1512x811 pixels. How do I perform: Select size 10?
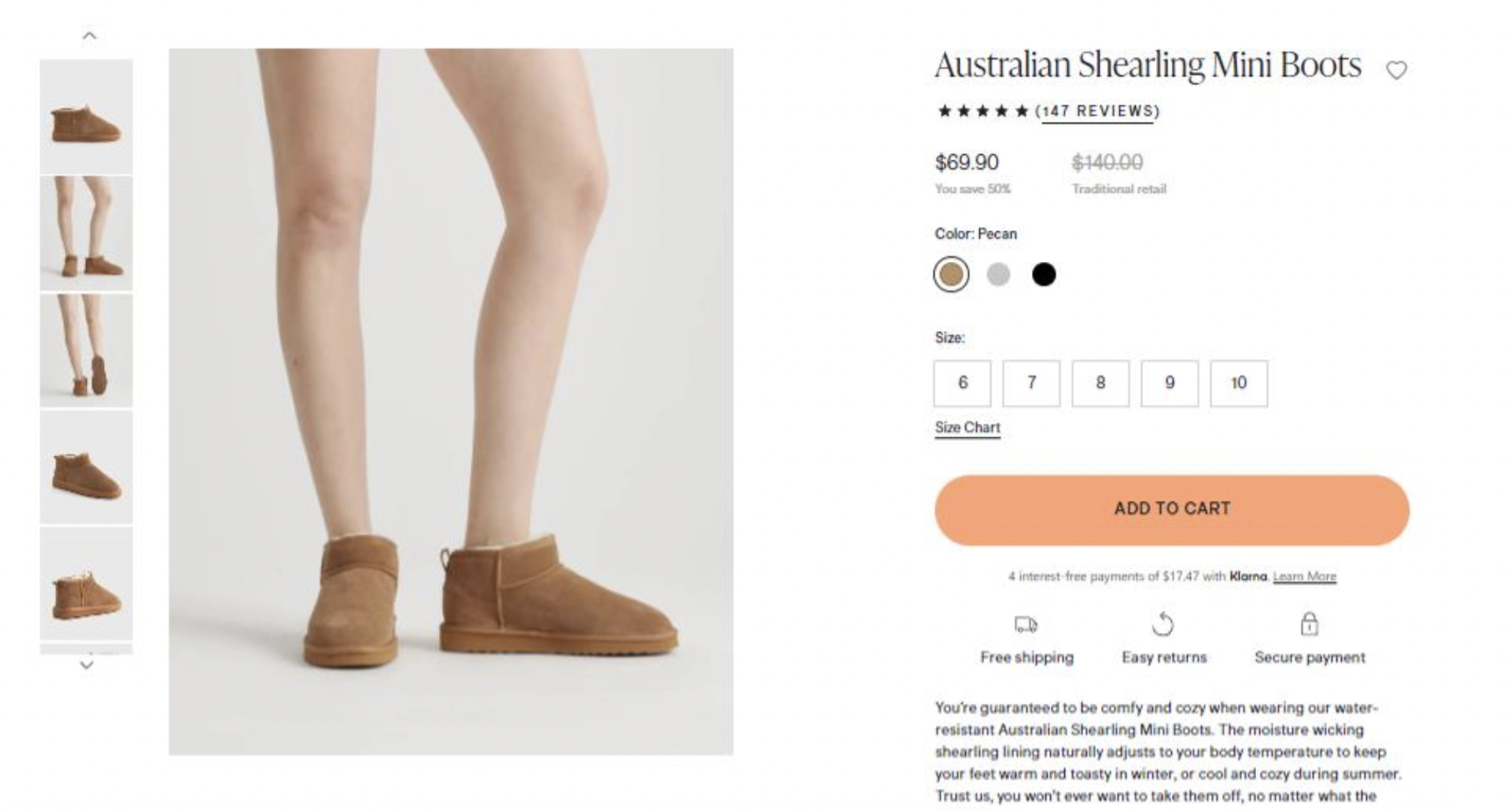pos(1238,383)
